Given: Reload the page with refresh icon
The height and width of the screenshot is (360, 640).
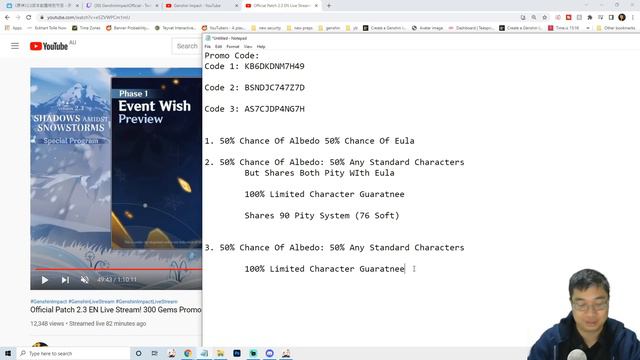Looking at the screenshot, I should (x=29, y=18).
